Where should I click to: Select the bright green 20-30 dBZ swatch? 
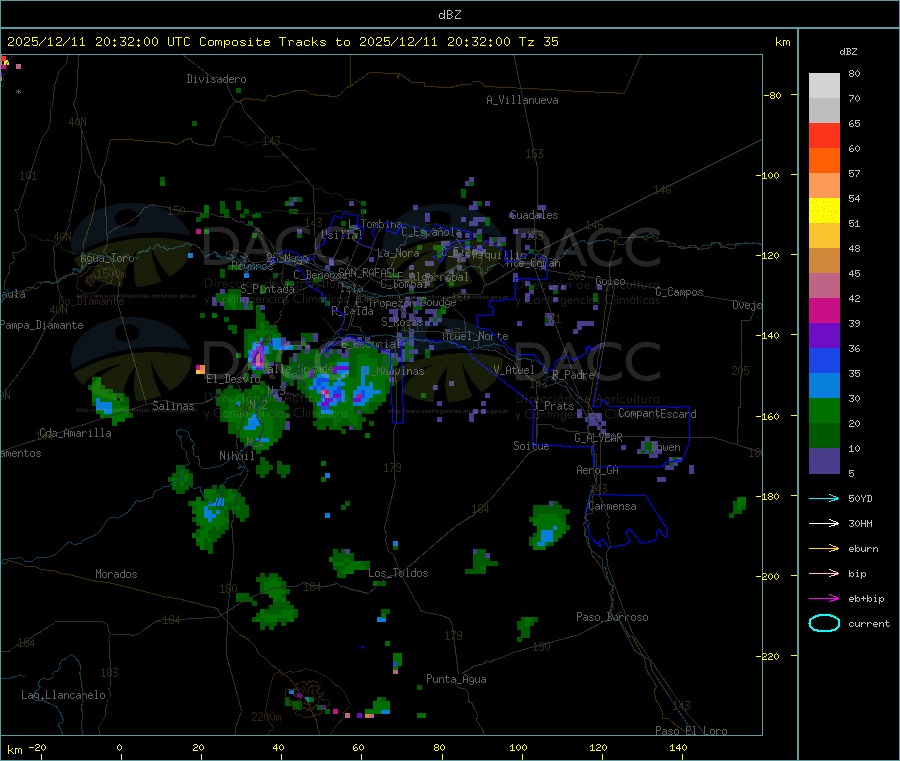click(824, 410)
